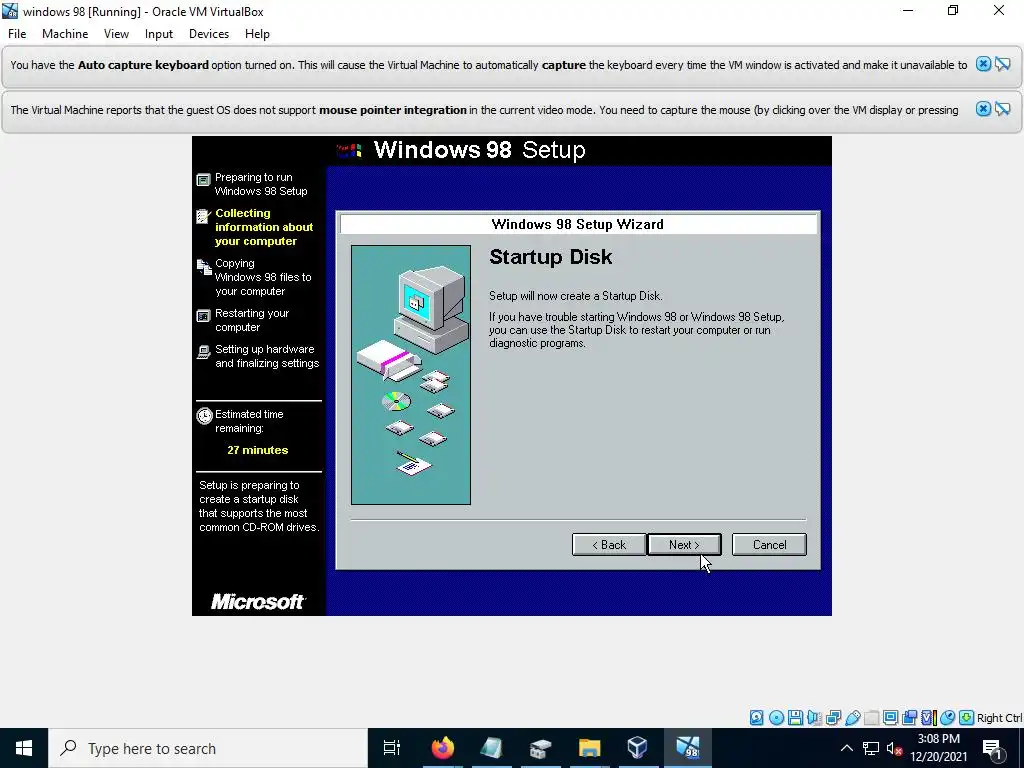Open Task View from the taskbar
This screenshot has height=768, width=1024.
click(x=392, y=748)
